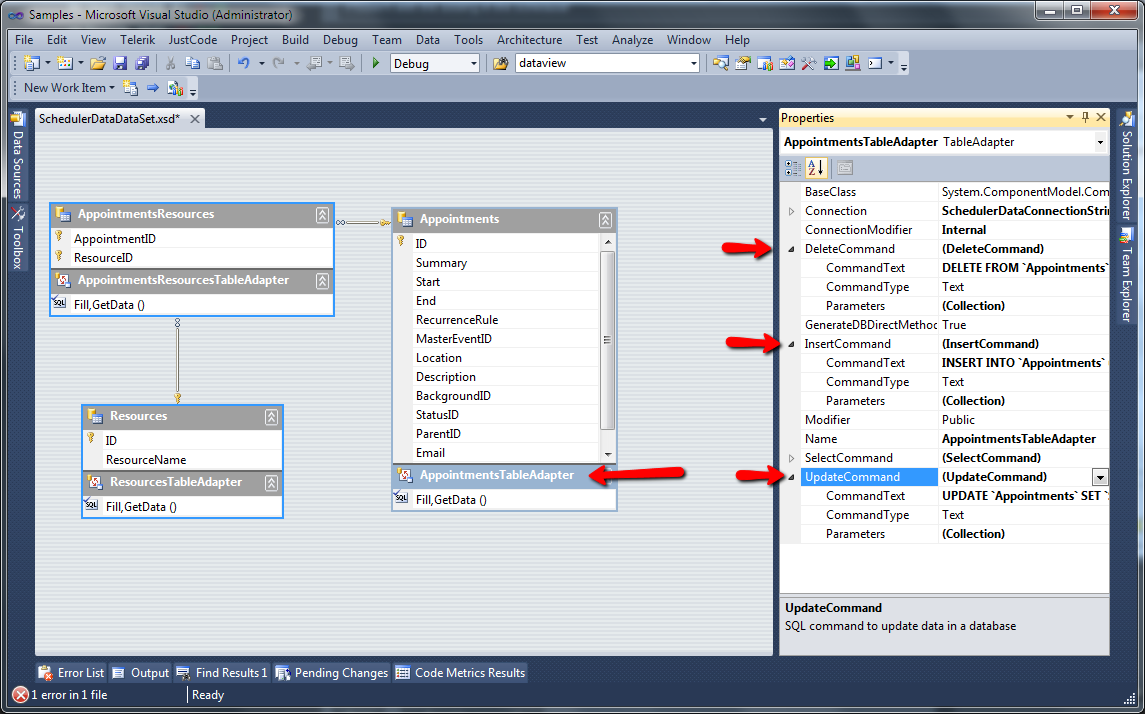
Task: Open the Command Window toolbar icon
Action: (875, 64)
